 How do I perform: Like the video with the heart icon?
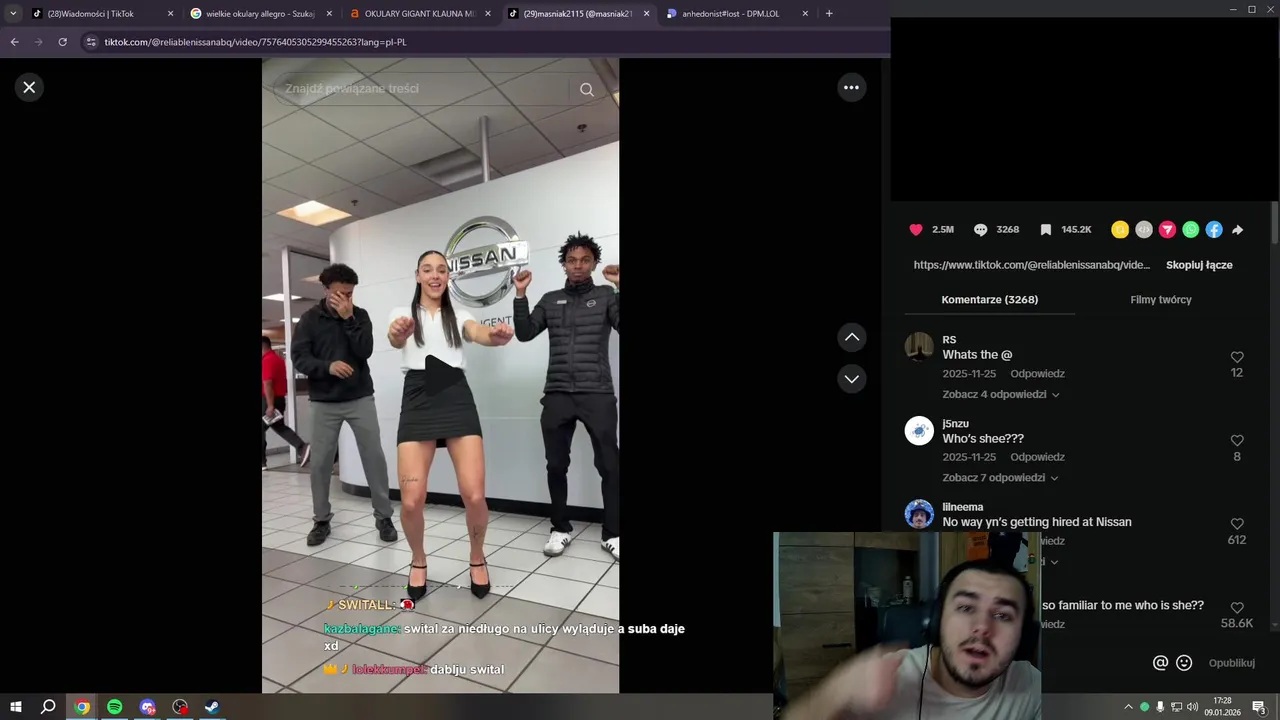(916, 230)
